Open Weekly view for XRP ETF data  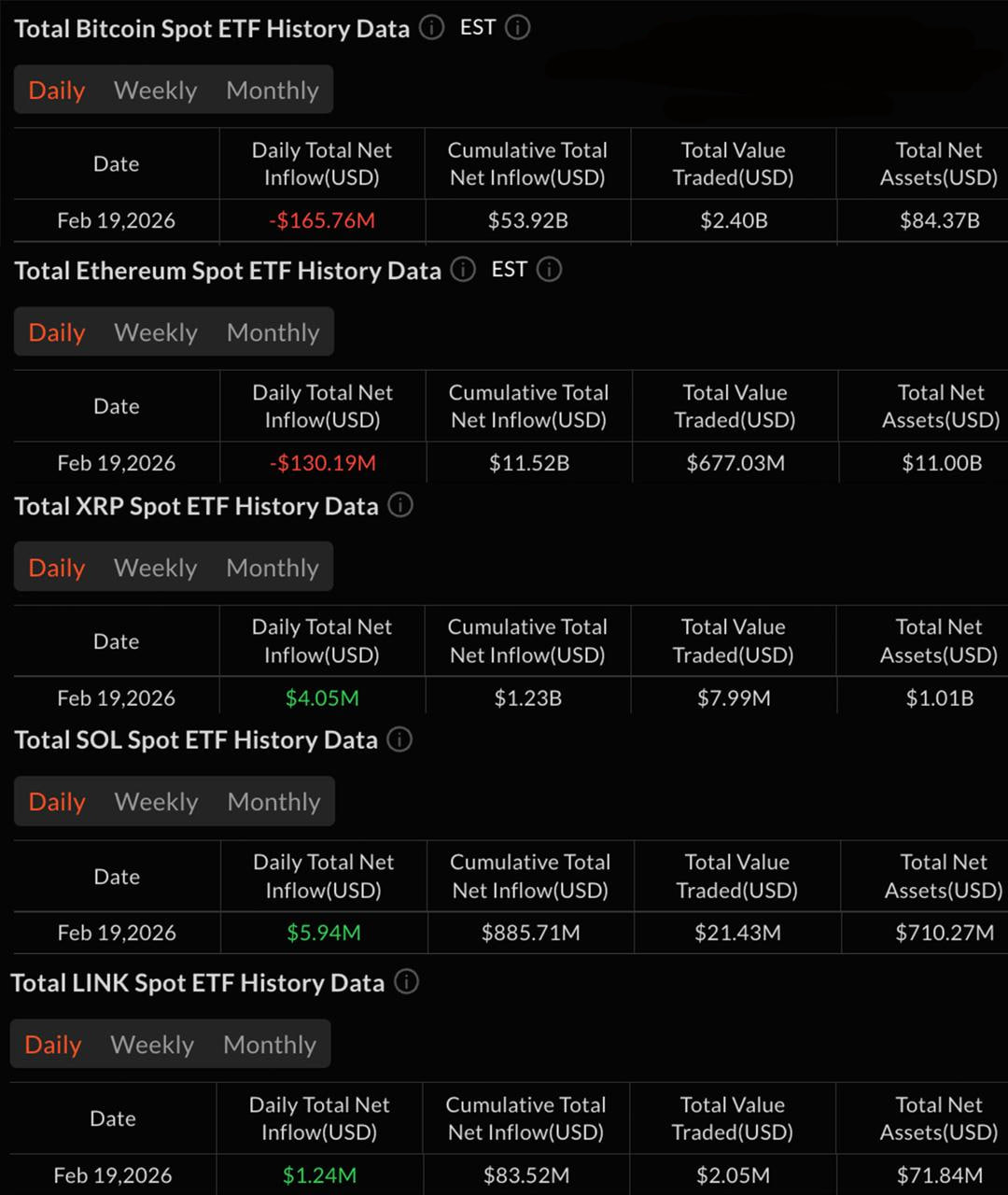click(x=155, y=568)
